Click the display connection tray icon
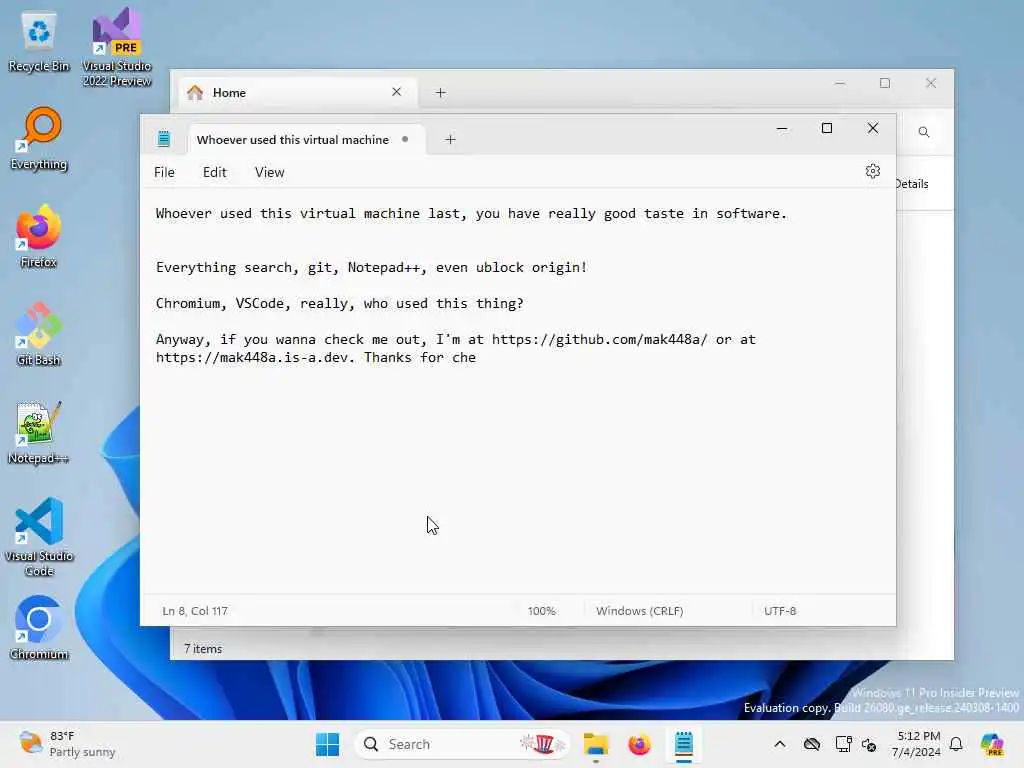Screen dimensions: 1024x768 tap(843, 744)
